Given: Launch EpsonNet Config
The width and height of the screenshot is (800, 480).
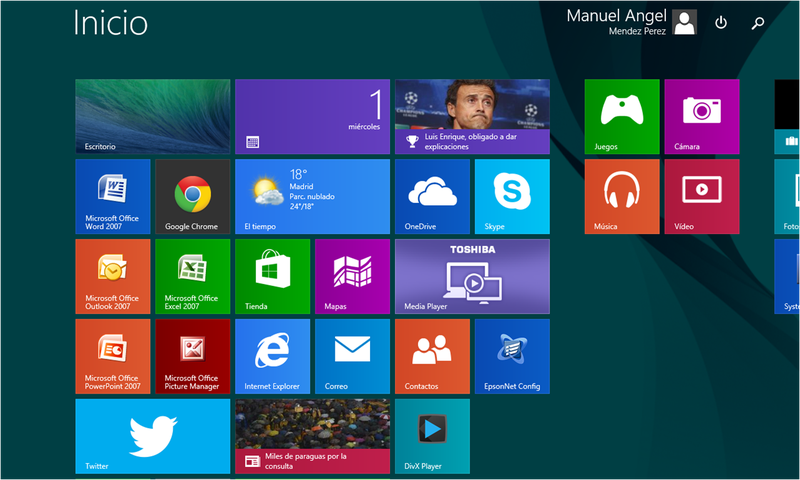Looking at the screenshot, I should pyautogui.click(x=512, y=357).
